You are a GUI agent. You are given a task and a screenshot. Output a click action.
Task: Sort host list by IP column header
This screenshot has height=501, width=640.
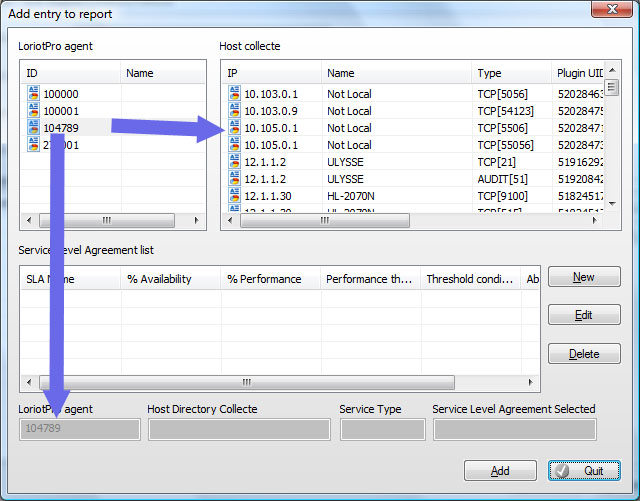click(x=270, y=73)
